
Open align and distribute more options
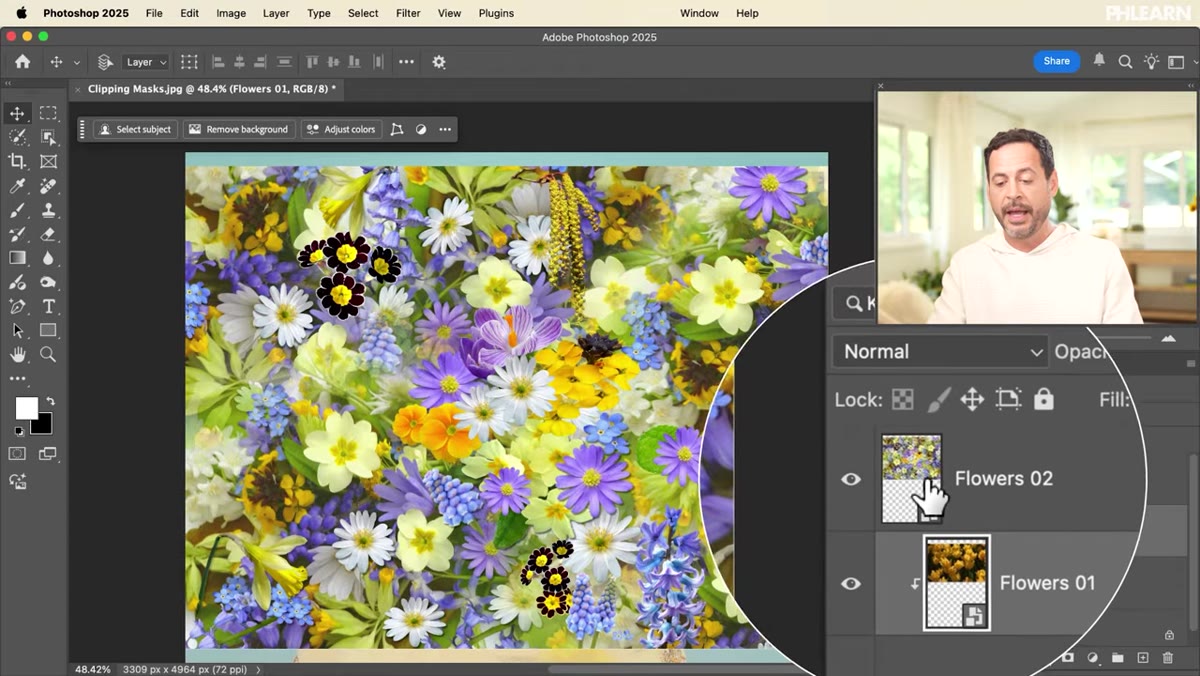(406, 62)
